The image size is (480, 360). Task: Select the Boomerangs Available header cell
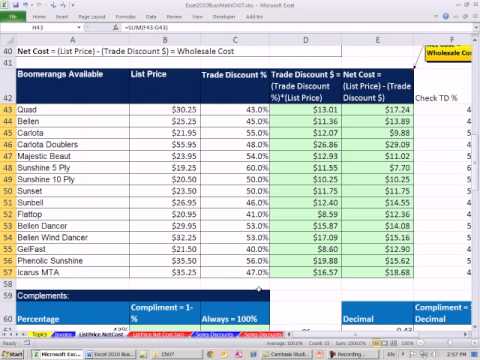pos(73,86)
